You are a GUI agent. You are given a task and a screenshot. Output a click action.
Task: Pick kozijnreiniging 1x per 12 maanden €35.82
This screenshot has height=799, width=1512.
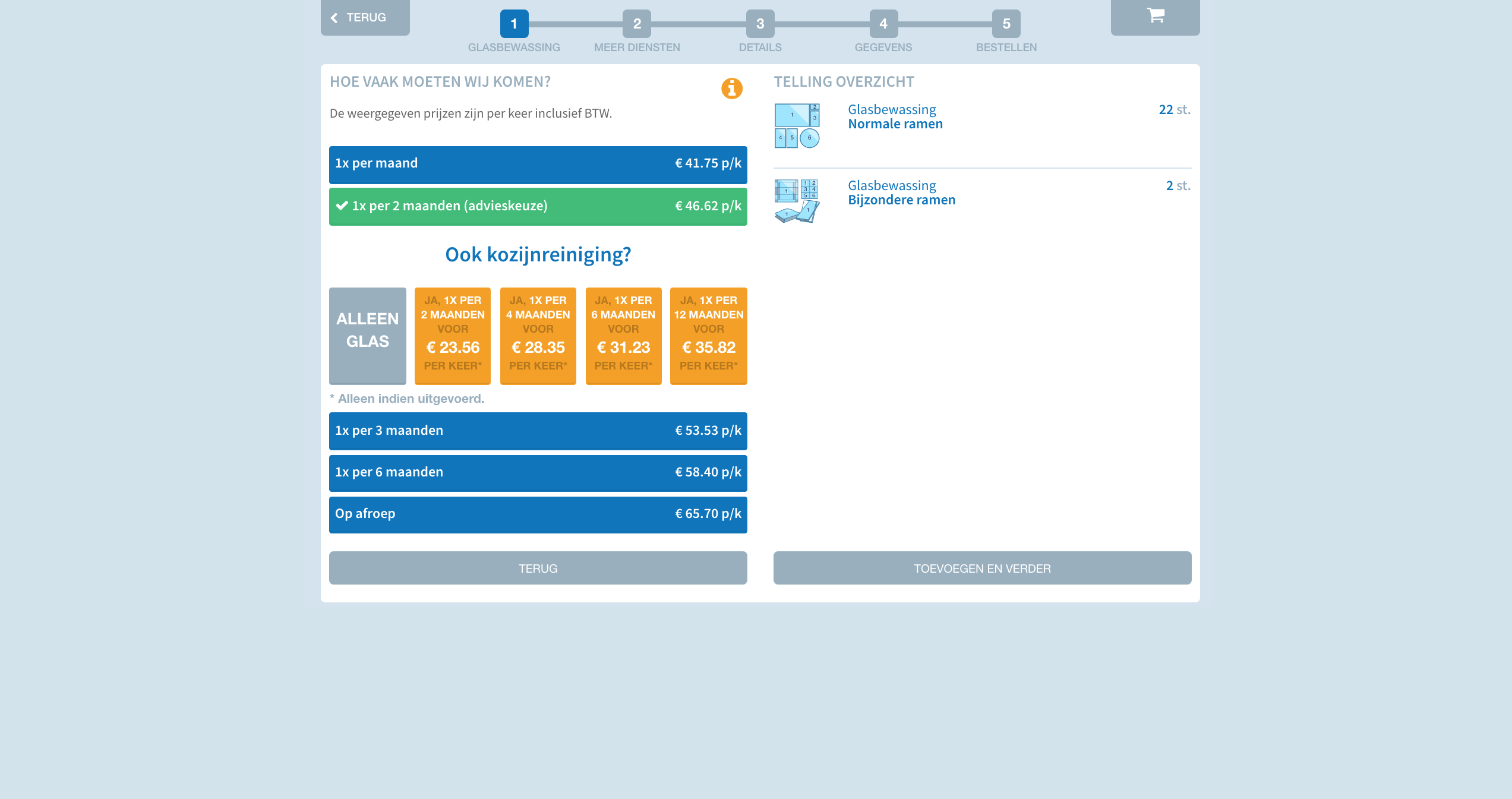[708, 336]
